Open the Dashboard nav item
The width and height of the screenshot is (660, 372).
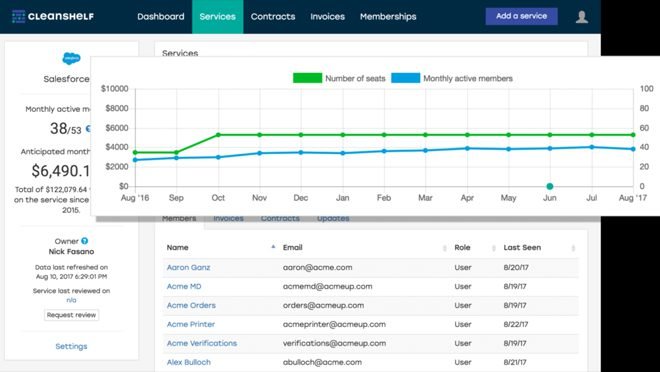[x=161, y=17]
